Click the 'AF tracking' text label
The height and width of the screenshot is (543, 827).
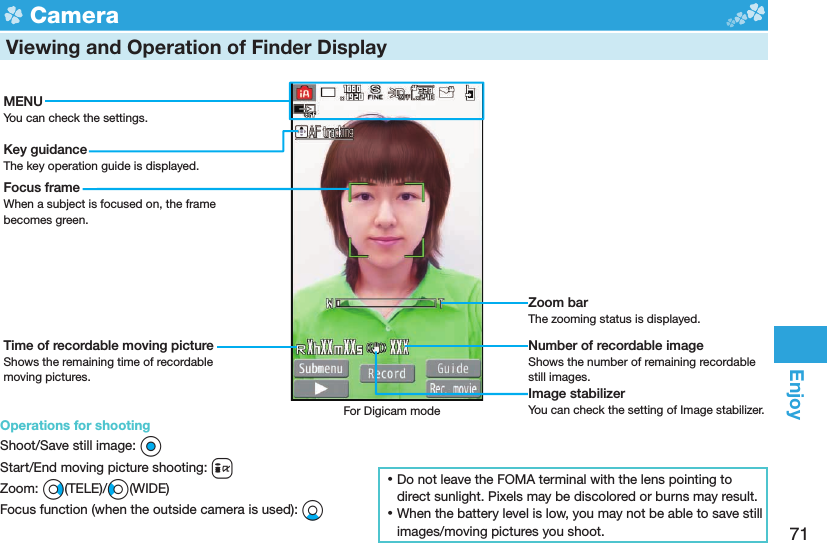(331, 131)
